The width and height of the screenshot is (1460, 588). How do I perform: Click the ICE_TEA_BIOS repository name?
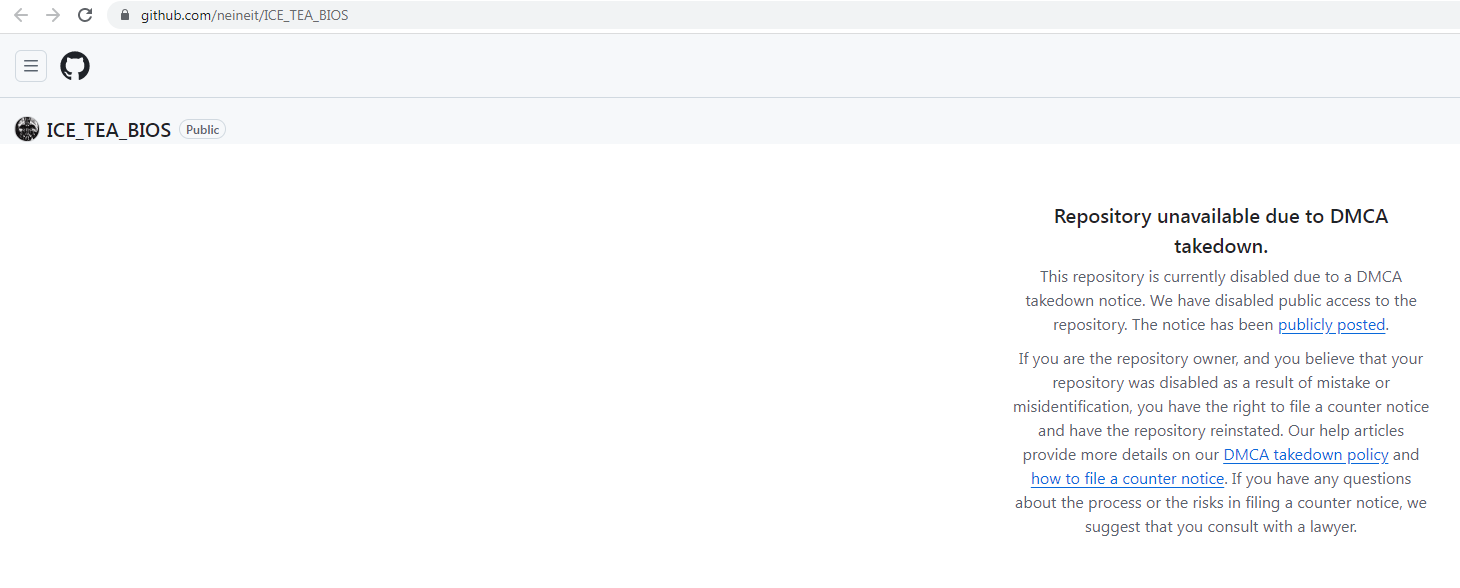pyautogui.click(x=108, y=130)
